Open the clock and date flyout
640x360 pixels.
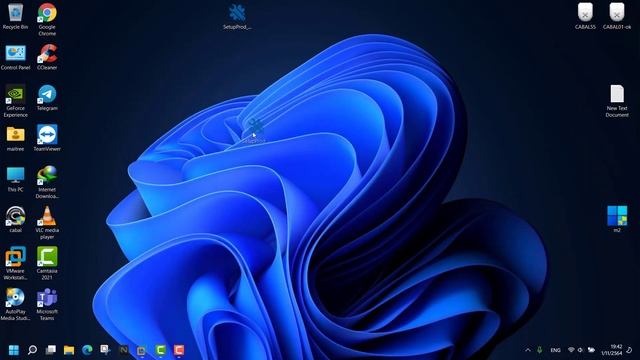pyautogui.click(x=611, y=350)
